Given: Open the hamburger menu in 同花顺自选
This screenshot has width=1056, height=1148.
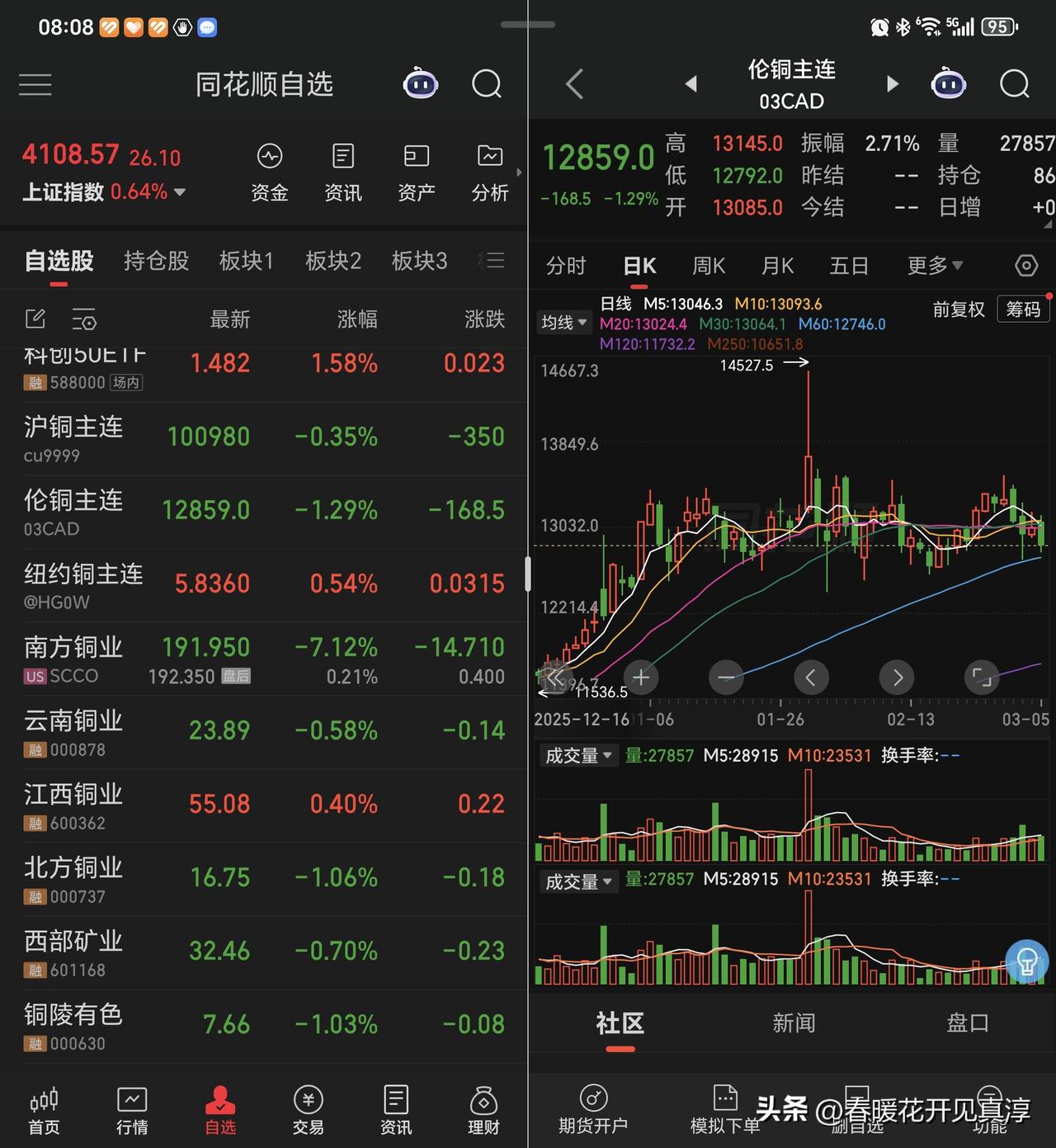Looking at the screenshot, I should point(35,84).
